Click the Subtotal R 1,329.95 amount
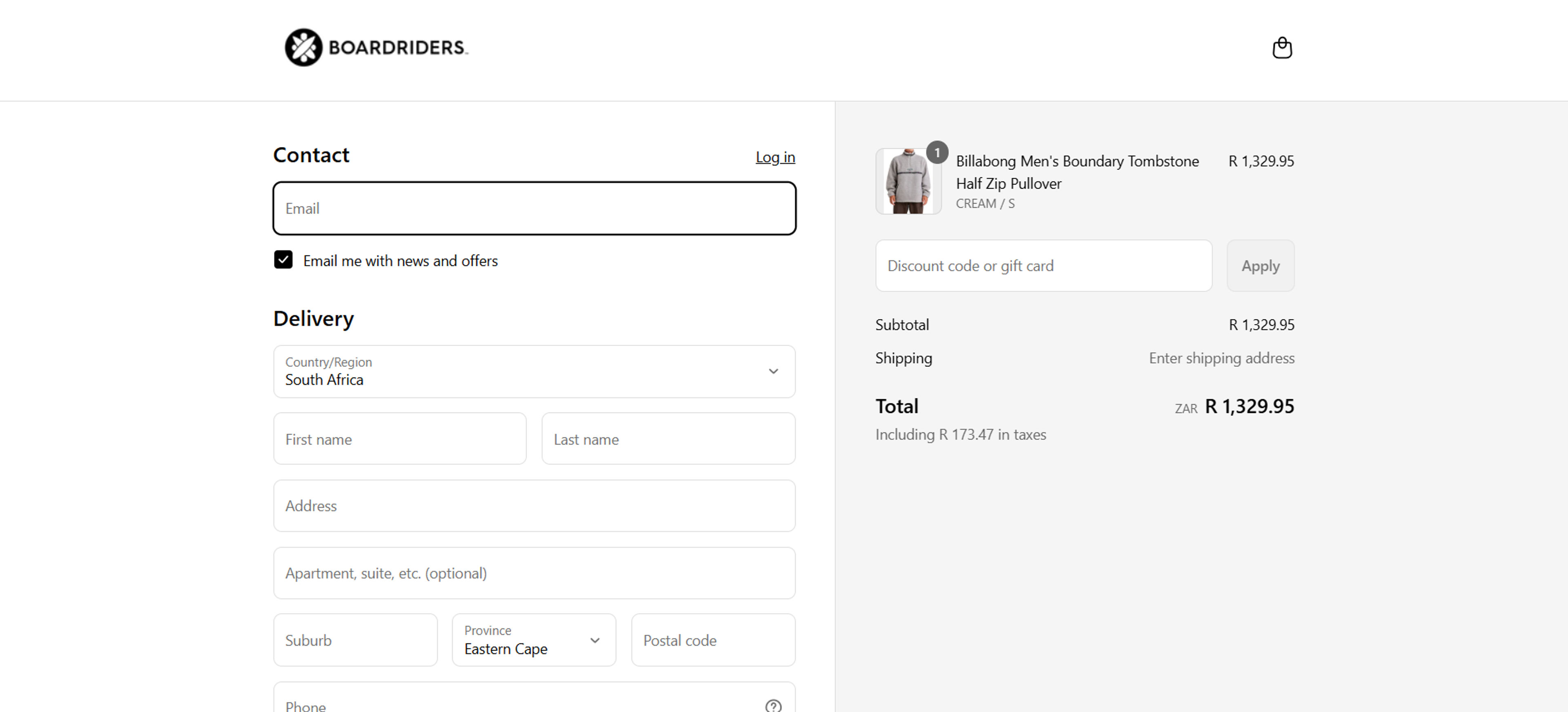Screen dimensions: 1568x712 (1261, 325)
